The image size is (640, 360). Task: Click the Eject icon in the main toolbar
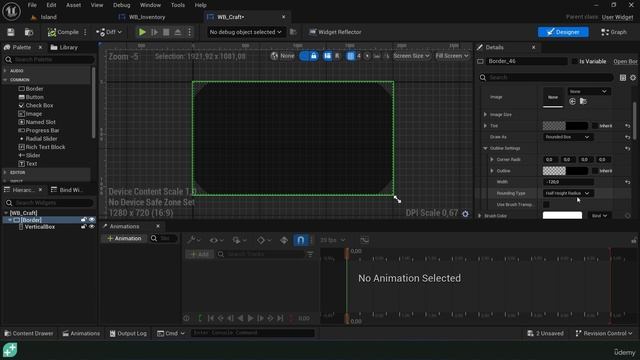tap(178, 32)
